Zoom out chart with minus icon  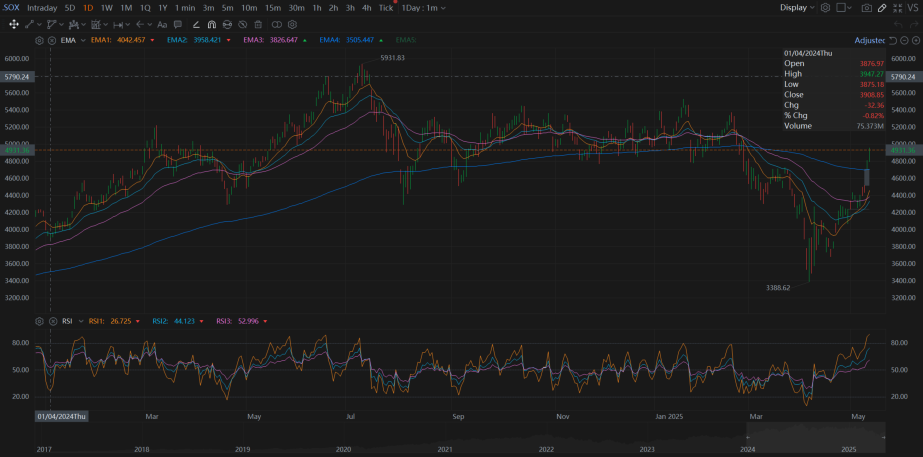pos(904,41)
